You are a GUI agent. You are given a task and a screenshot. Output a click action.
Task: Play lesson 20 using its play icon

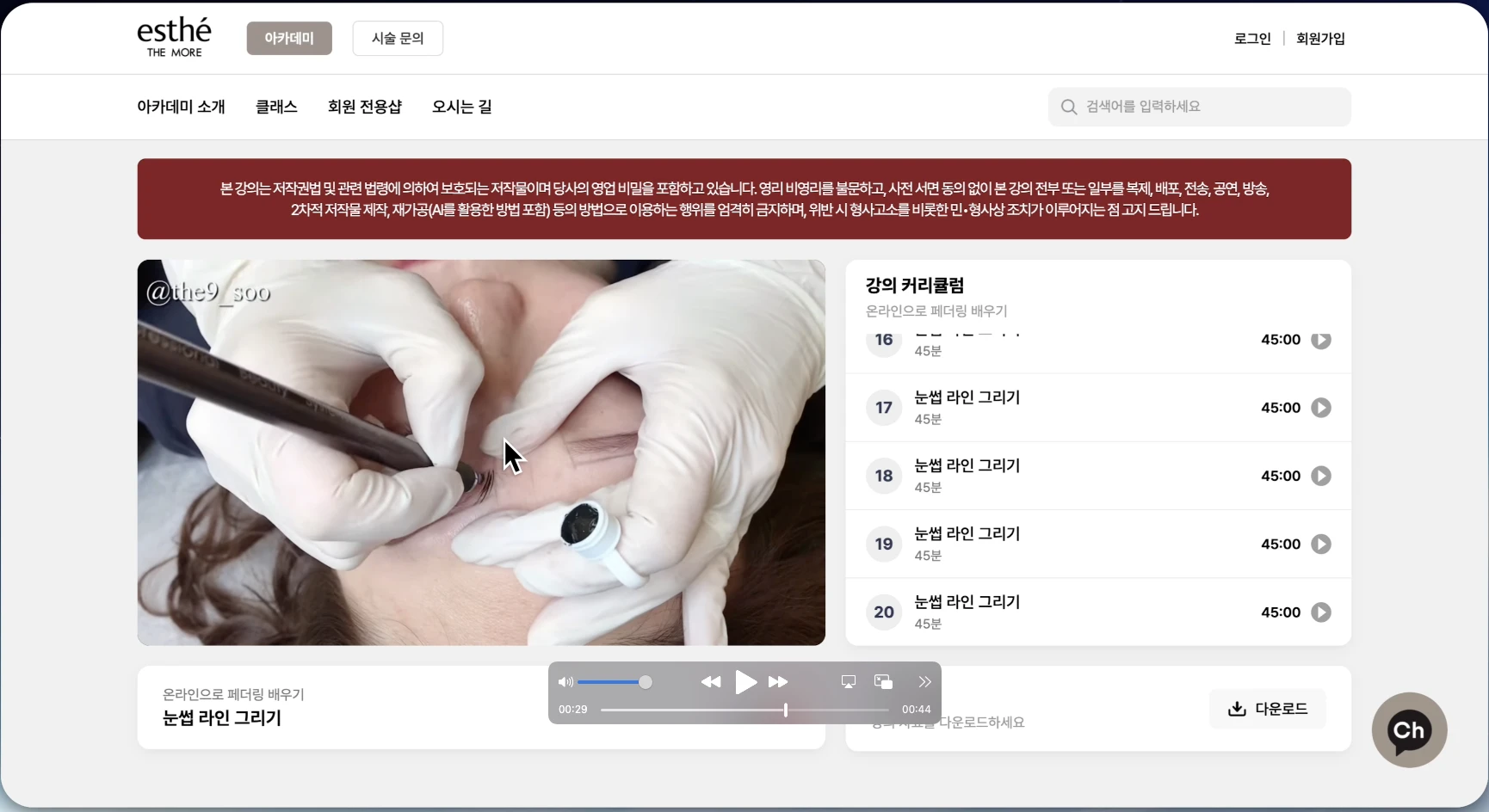click(x=1321, y=612)
